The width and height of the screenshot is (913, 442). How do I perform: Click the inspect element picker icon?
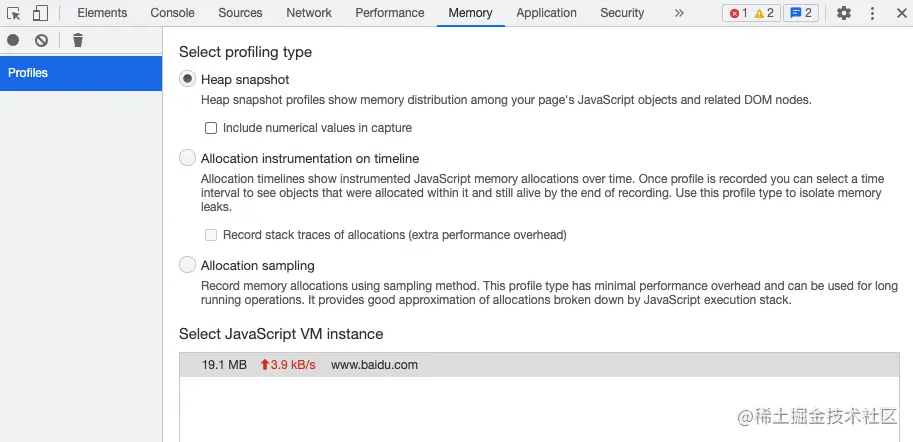point(14,13)
